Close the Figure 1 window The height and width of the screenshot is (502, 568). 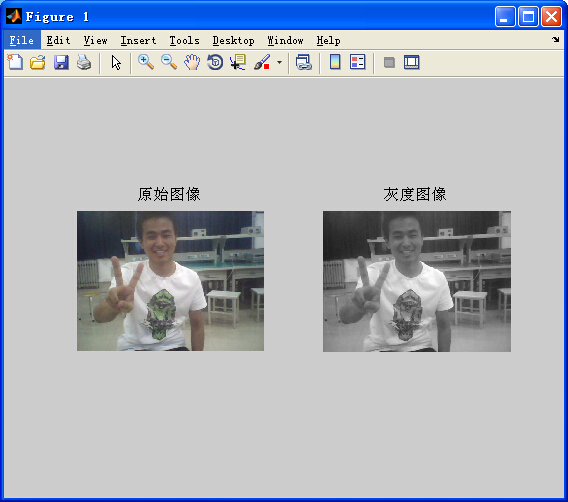[551, 17]
